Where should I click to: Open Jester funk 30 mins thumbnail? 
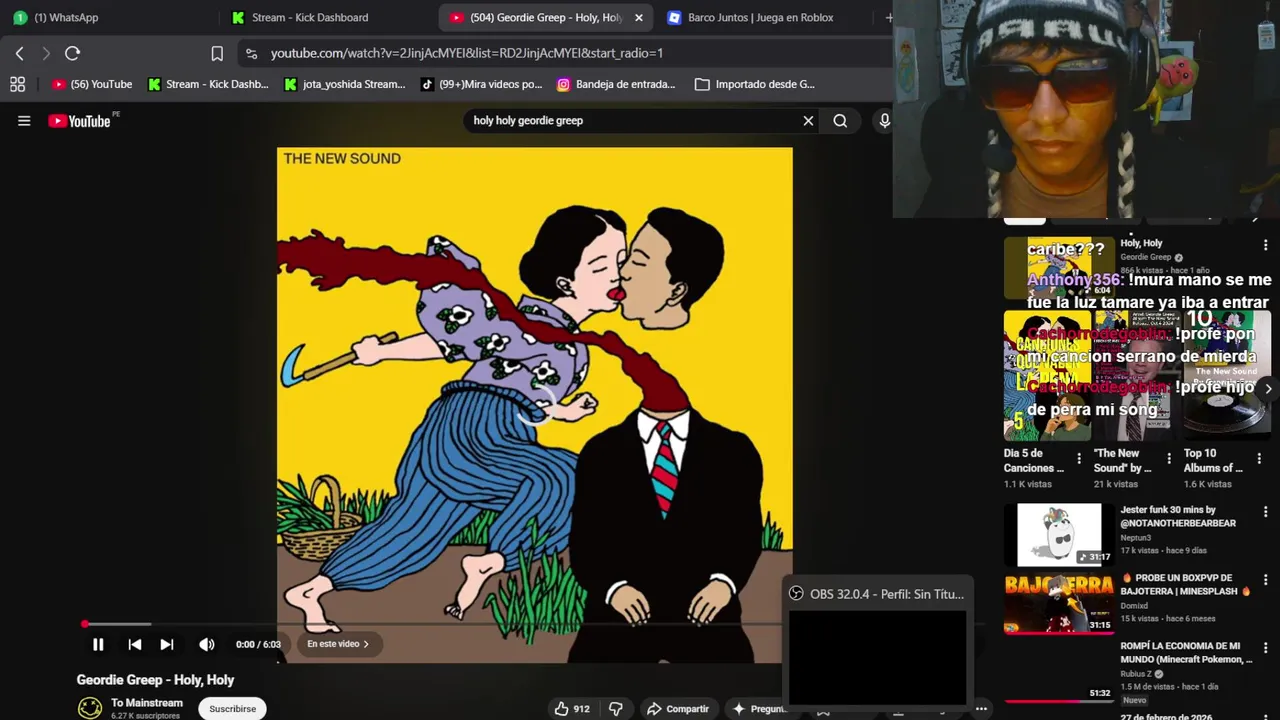coord(1059,534)
